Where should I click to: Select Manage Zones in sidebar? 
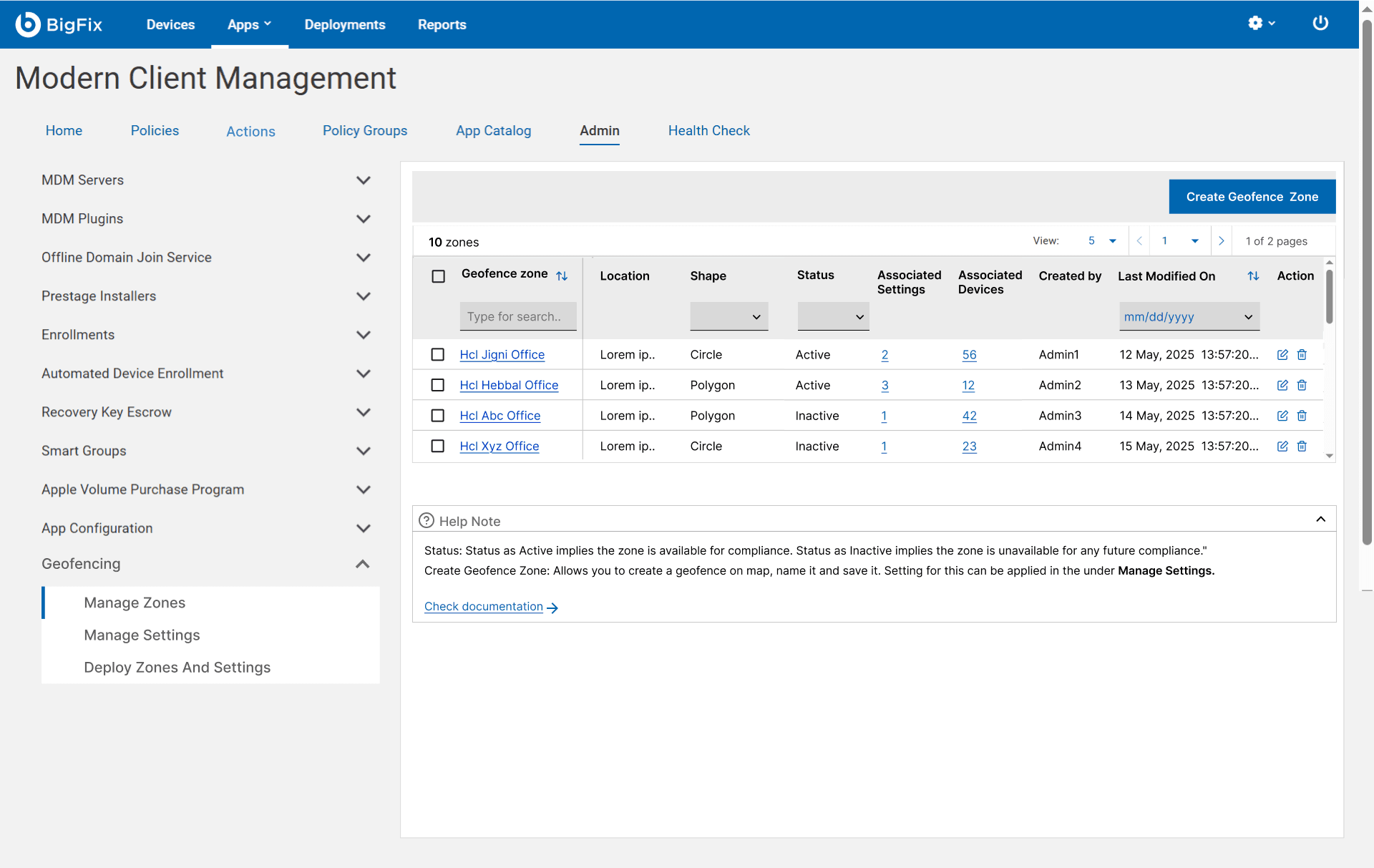tap(135, 603)
